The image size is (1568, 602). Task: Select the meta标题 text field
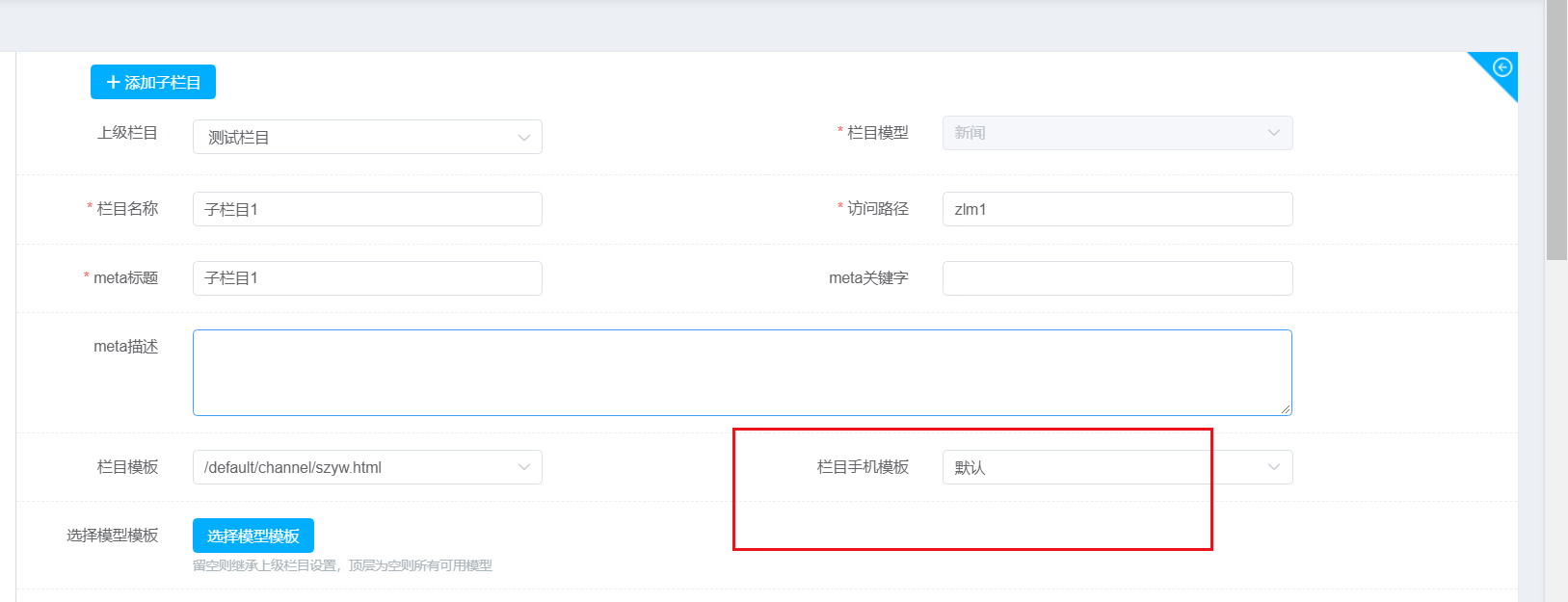[367, 278]
